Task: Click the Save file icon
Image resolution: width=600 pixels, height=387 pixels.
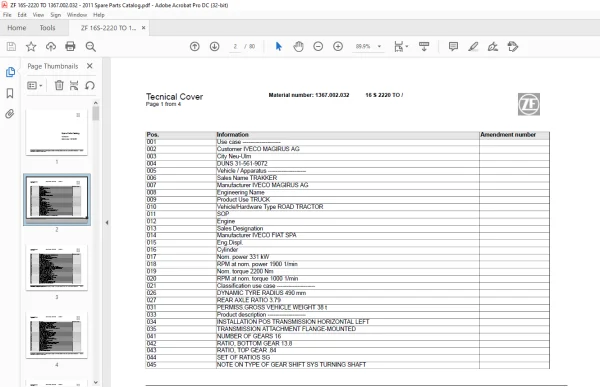Action: (x=11, y=47)
